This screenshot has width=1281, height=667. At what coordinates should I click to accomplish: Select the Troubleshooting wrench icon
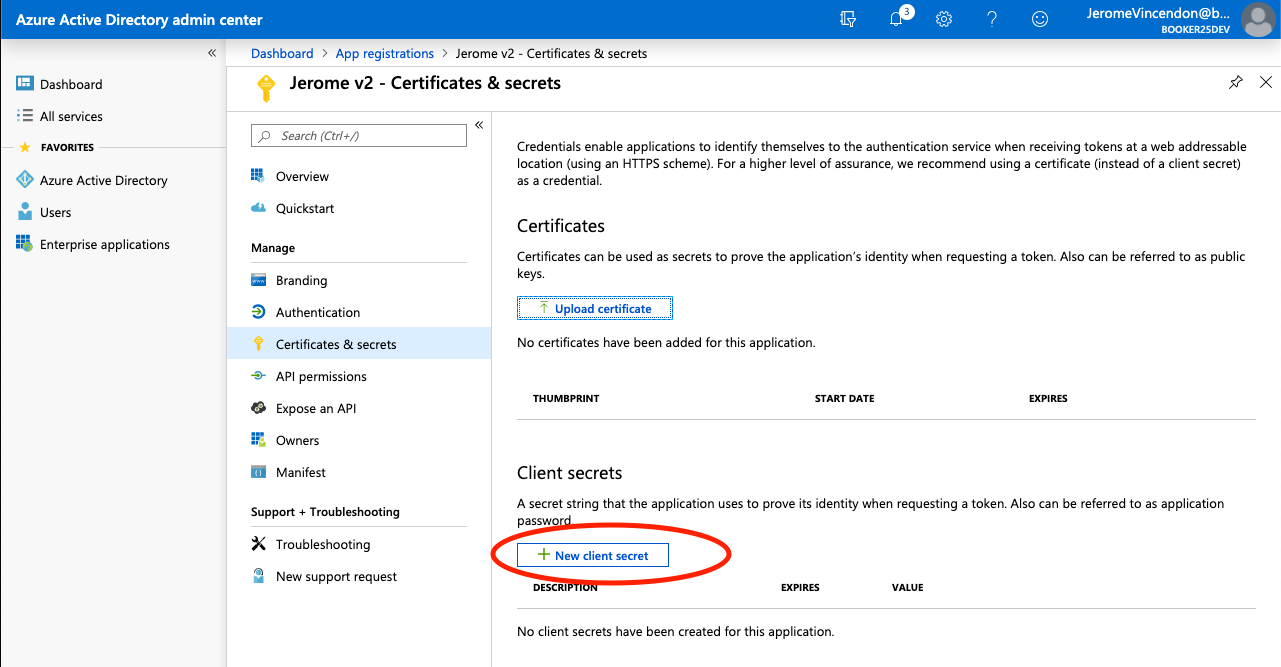coord(261,544)
